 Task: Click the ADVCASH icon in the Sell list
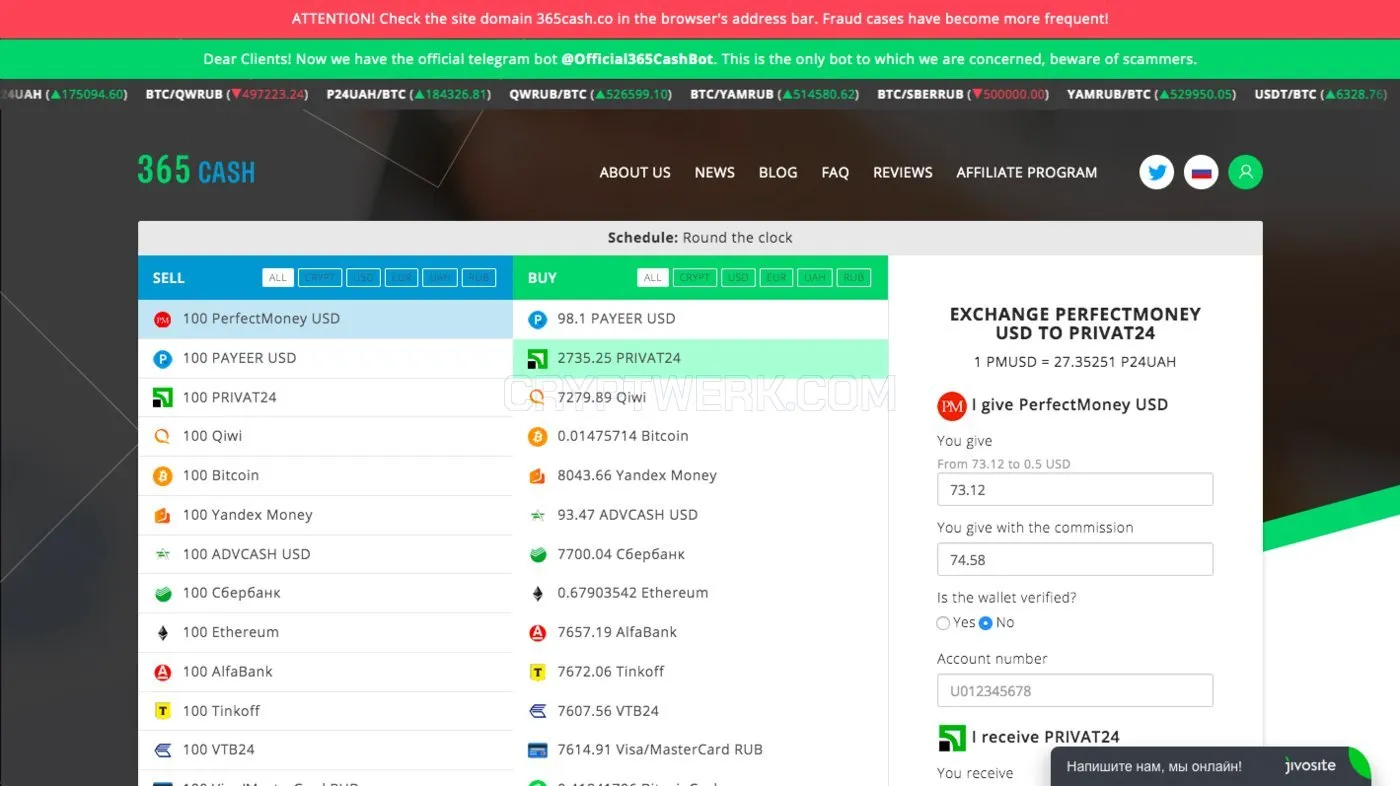[x=162, y=554]
